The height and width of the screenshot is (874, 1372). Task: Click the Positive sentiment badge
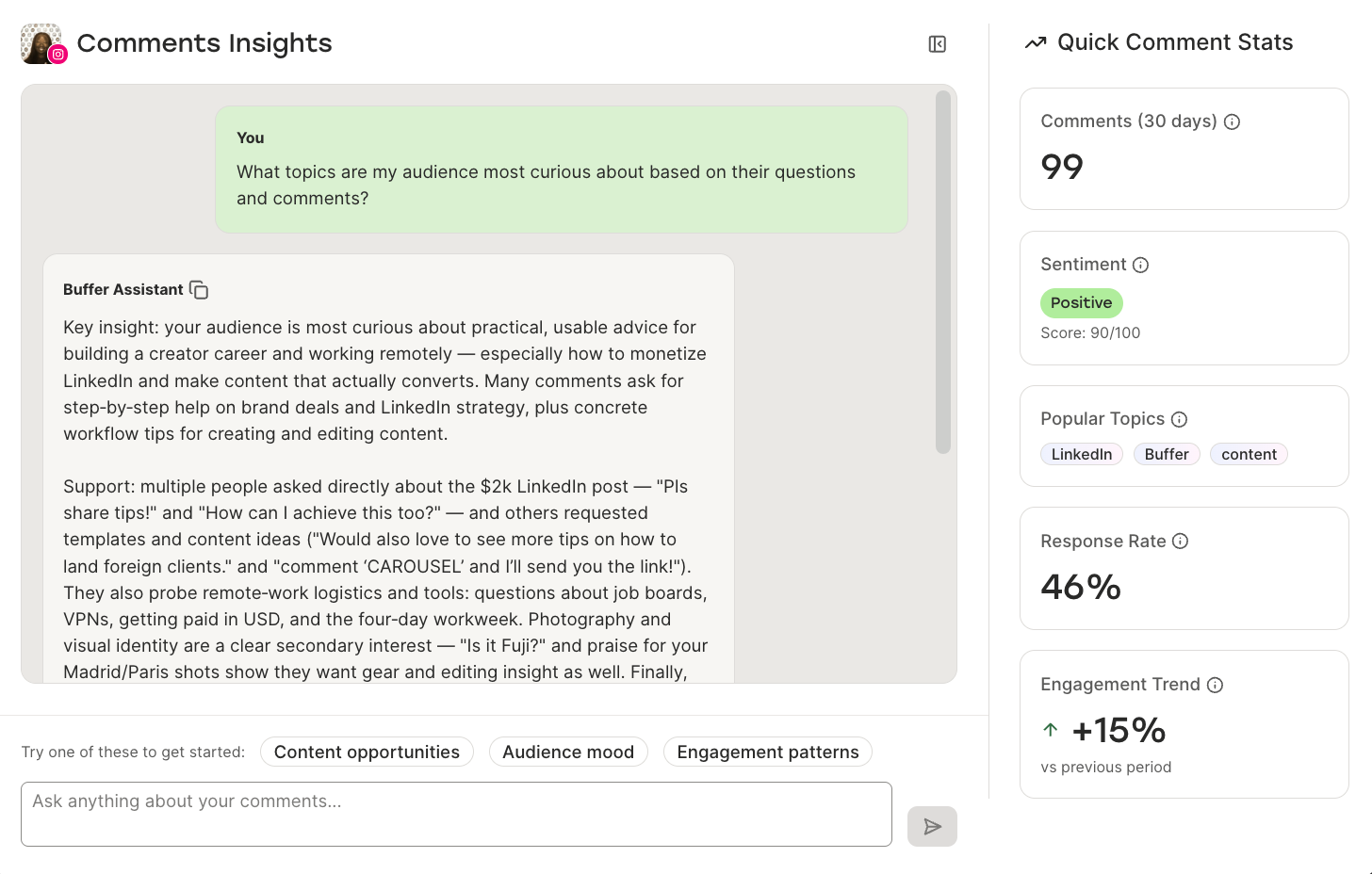coord(1081,302)
